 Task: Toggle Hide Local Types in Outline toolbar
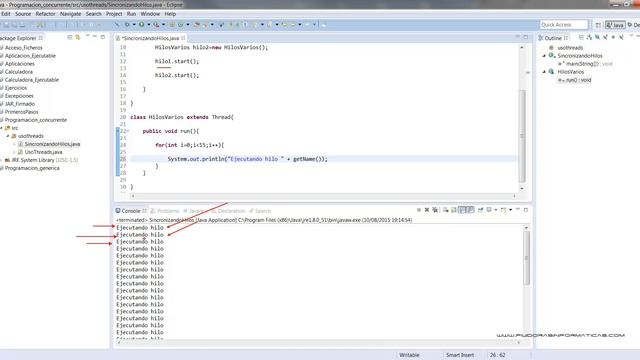pyautogui.click(x=621, y=37)
